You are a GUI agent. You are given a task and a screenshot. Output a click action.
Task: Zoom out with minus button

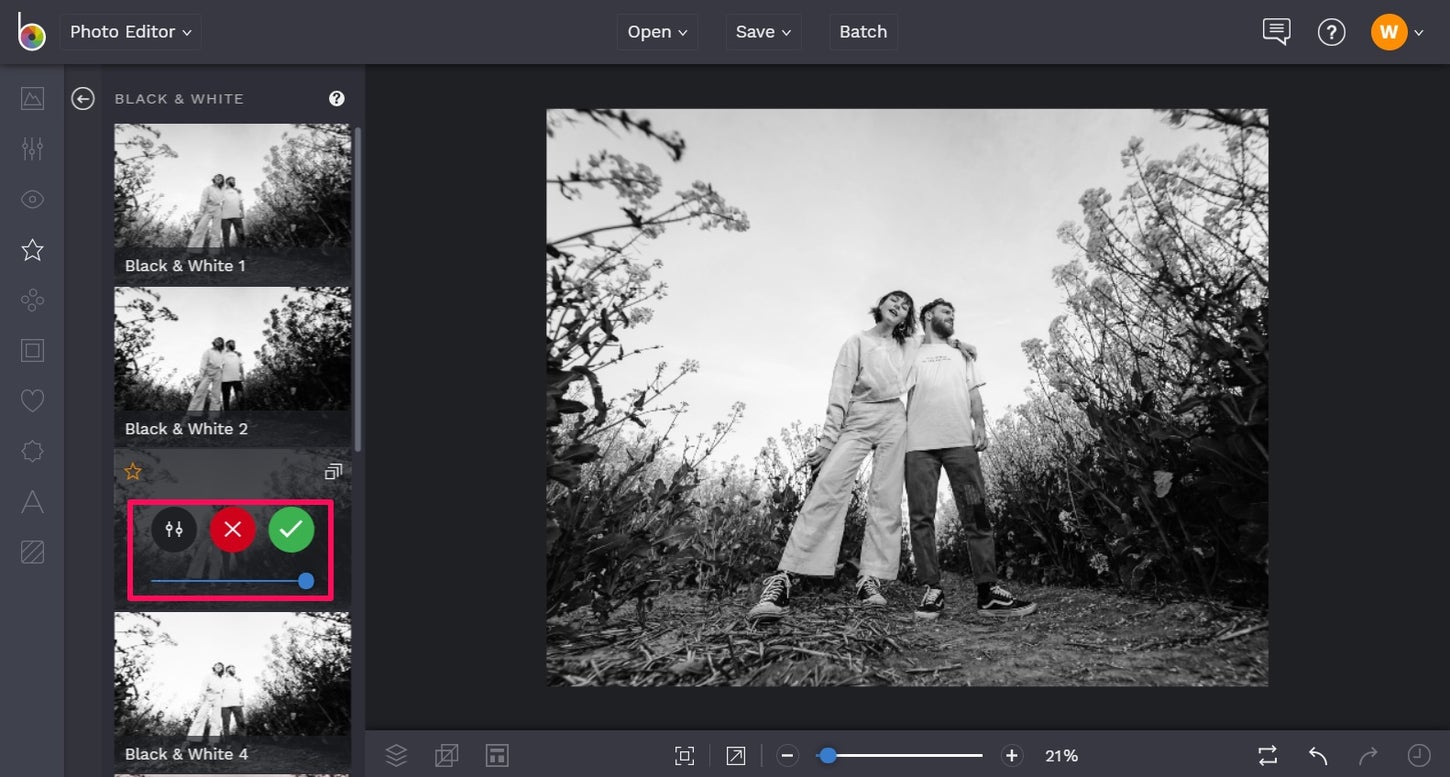click(x=787, y=756)
